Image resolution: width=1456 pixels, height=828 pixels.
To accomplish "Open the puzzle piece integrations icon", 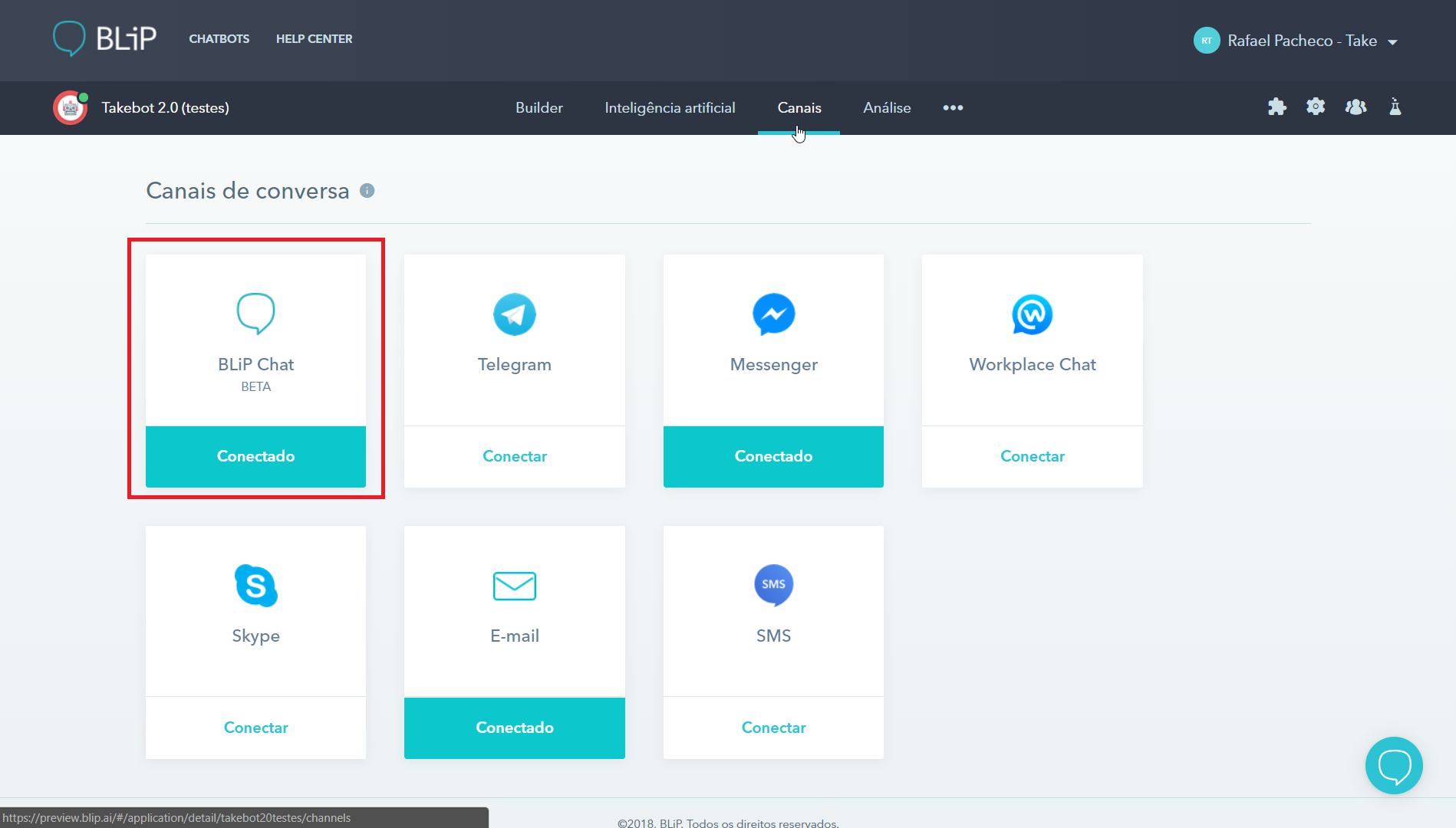I will pyautogui.click(x=1276, y=107).
